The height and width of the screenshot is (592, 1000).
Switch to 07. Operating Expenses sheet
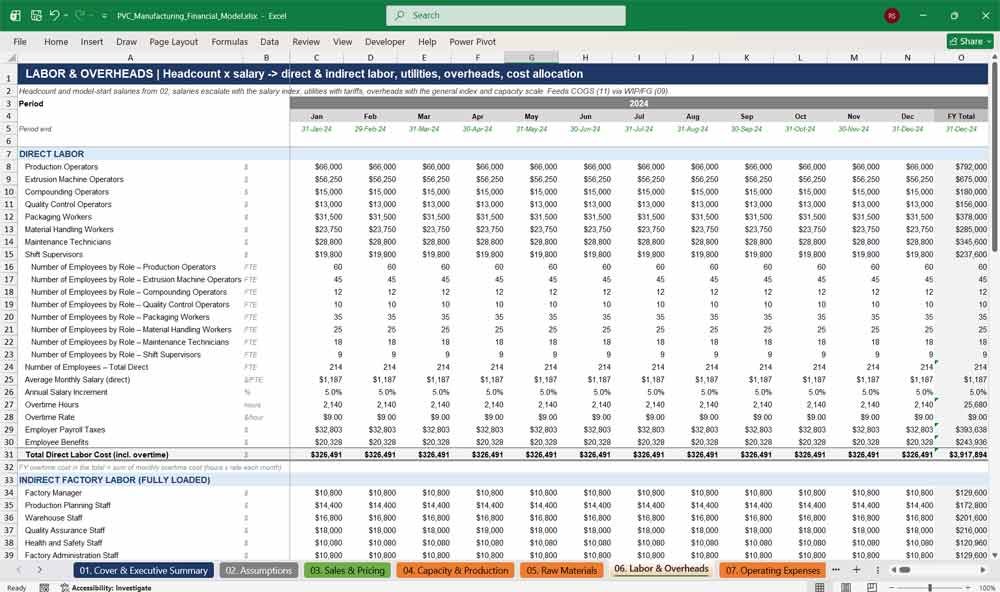coord(772,570)
